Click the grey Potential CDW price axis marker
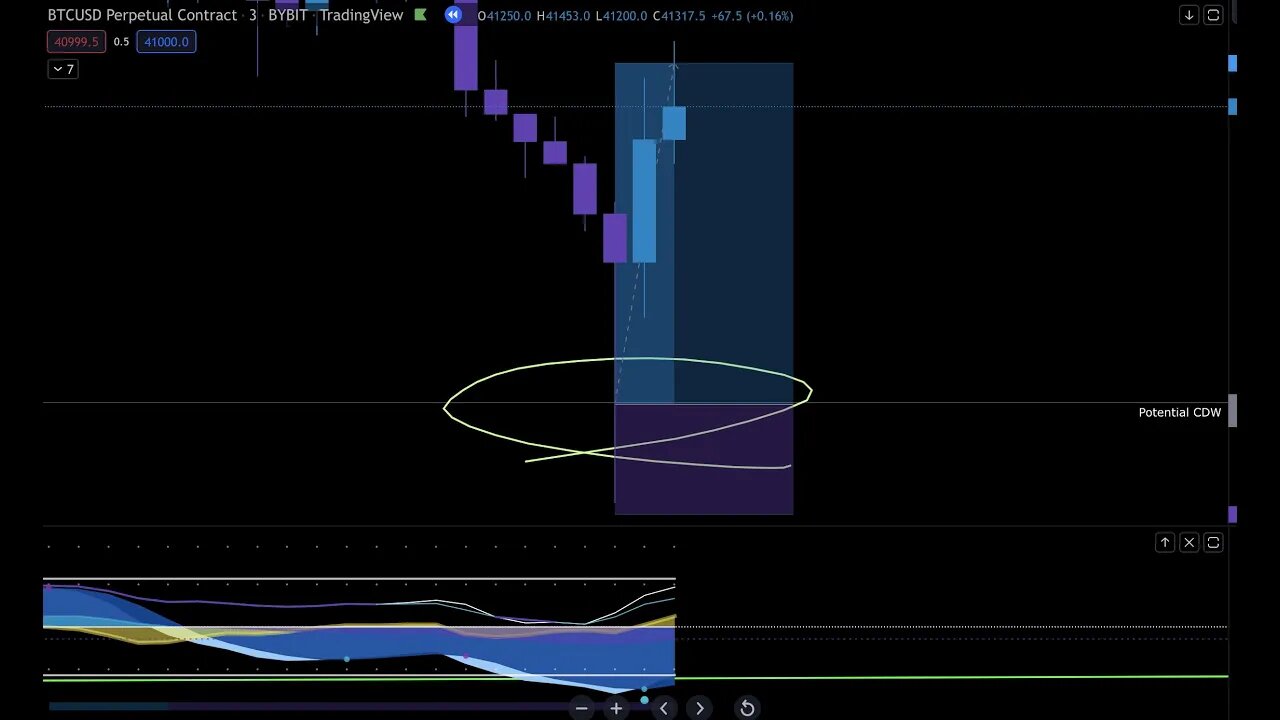Viewport: 1280px width, 720px height. coord(1233,411)
